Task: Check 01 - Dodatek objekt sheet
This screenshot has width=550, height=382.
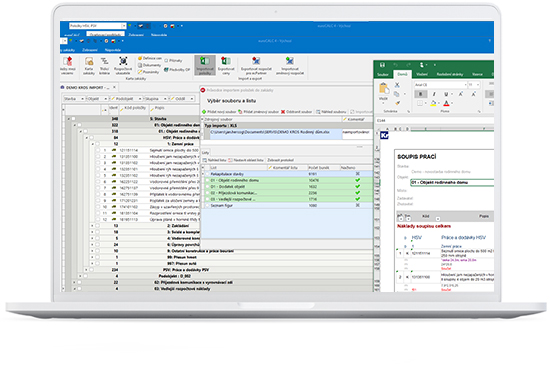Action: [207, 187]
